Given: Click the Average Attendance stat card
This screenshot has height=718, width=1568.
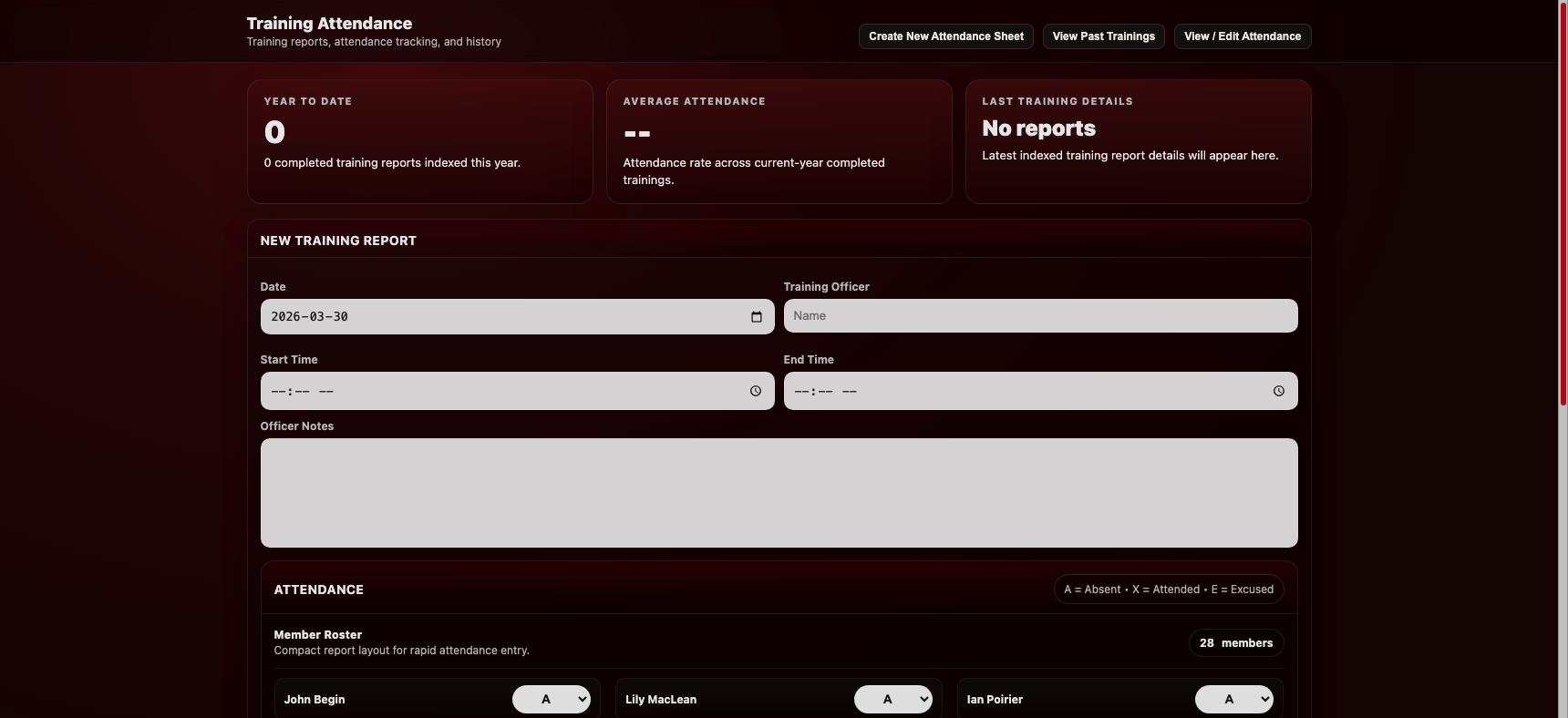Looking at the screenshot, I should (779, 141).
